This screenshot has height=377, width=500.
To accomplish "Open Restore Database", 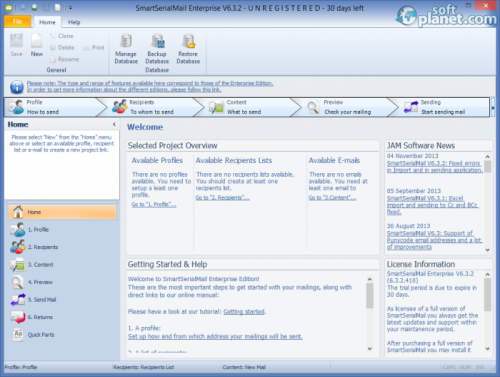I will click(188, 49).
